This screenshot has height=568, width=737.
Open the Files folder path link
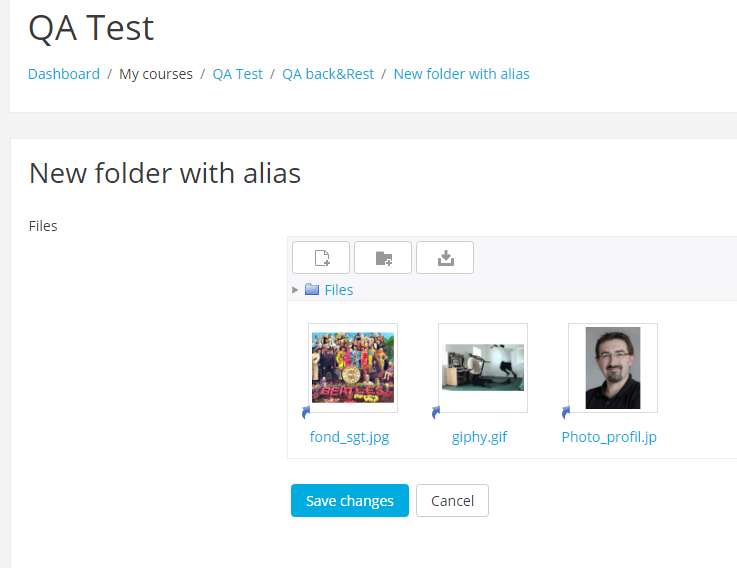(x=339, y=290)
